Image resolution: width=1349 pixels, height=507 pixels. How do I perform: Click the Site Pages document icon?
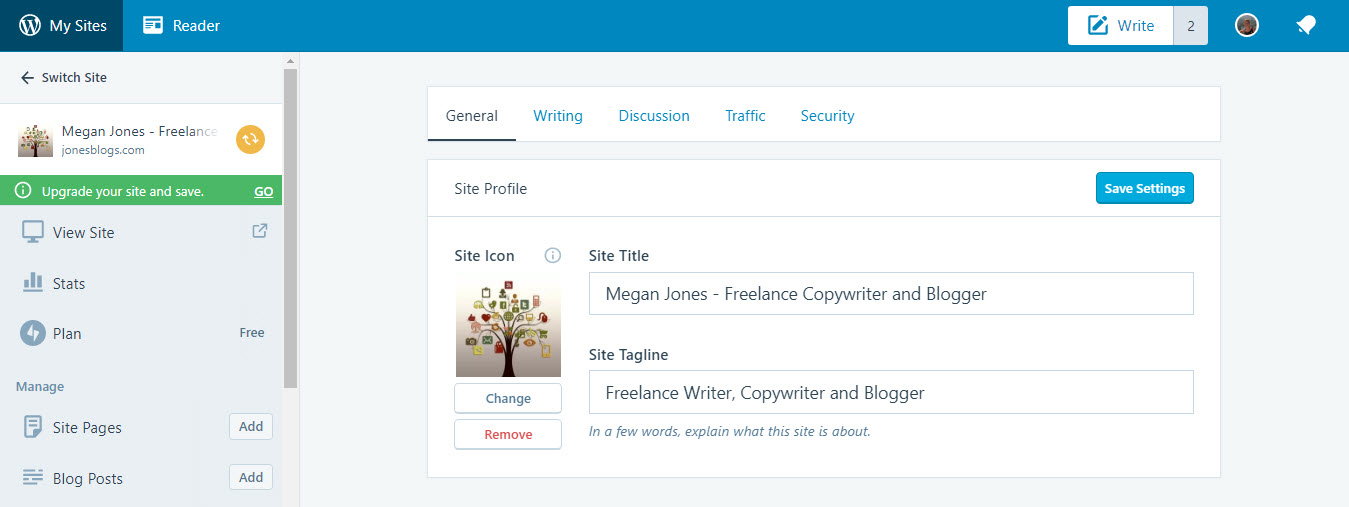33,427
